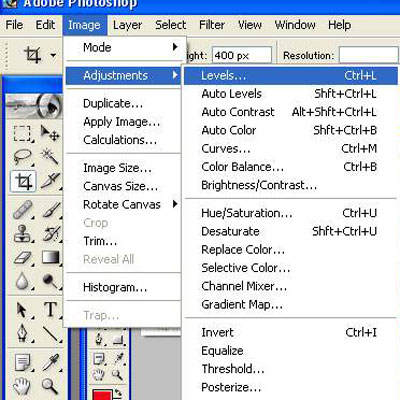Expand the Mode submenu
The width and height of the screenshot is (400, 400).
123,47
